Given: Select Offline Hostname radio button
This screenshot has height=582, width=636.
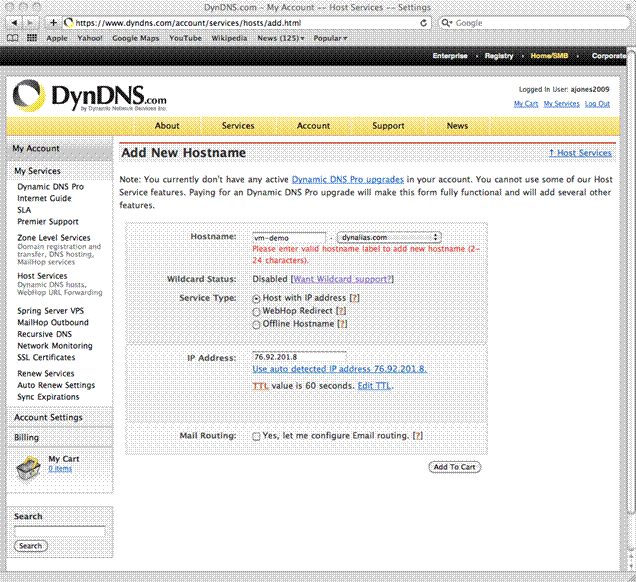Looking at the screenshot, I should coord(256,325).
